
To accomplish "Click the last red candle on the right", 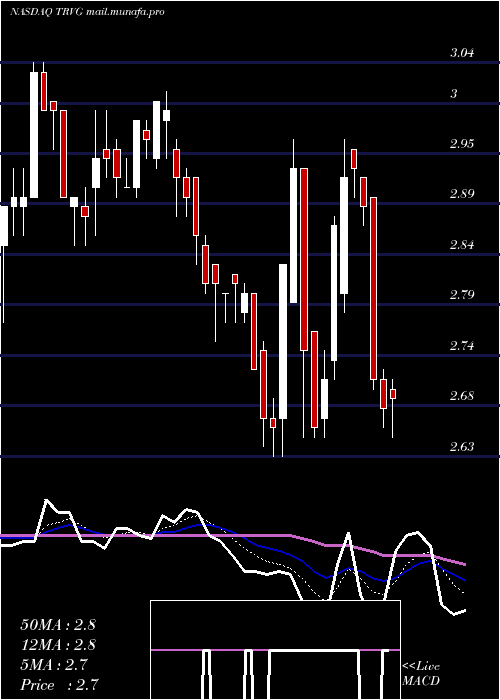I will point(393,394).
